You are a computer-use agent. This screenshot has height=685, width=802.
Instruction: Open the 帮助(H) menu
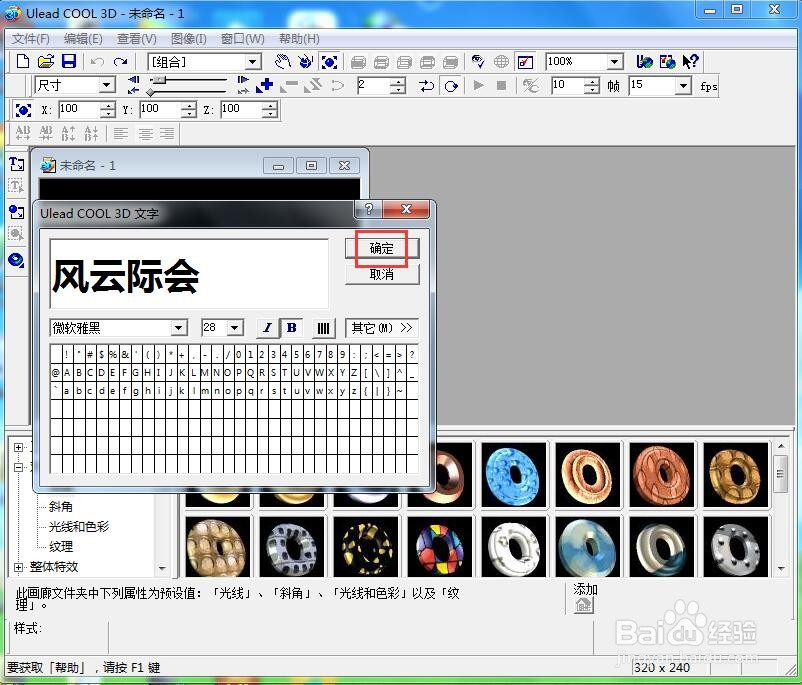click(x=299, y=39)
